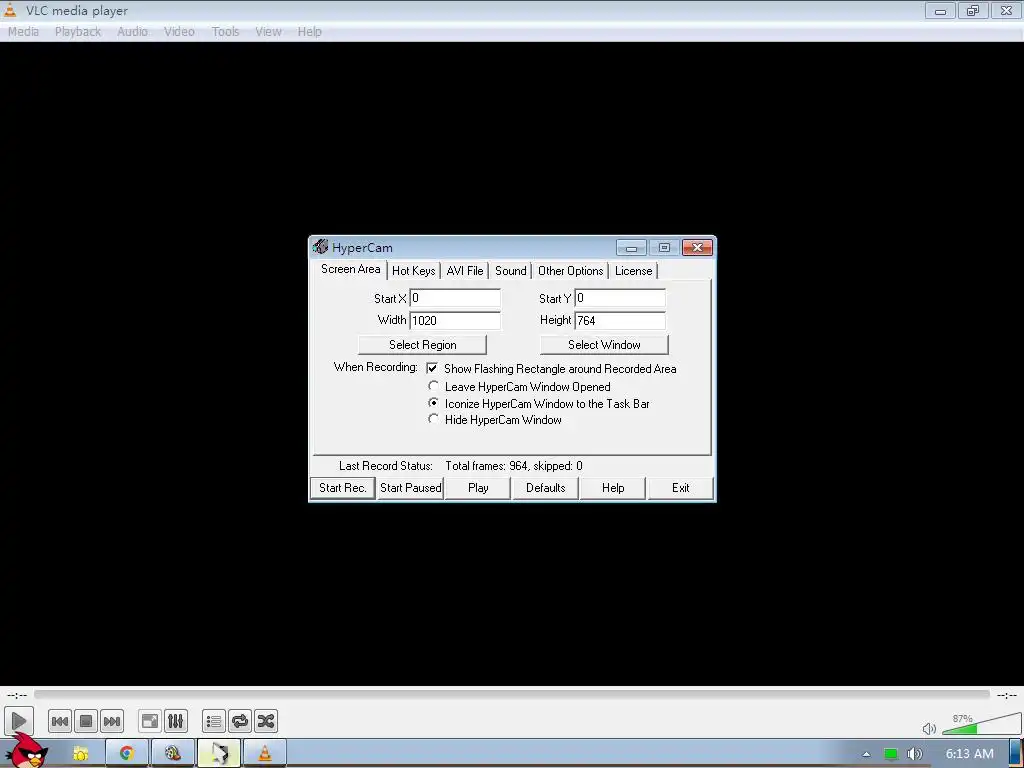Click Select Region button
The image size is (1024, 768).
[423, 345]
